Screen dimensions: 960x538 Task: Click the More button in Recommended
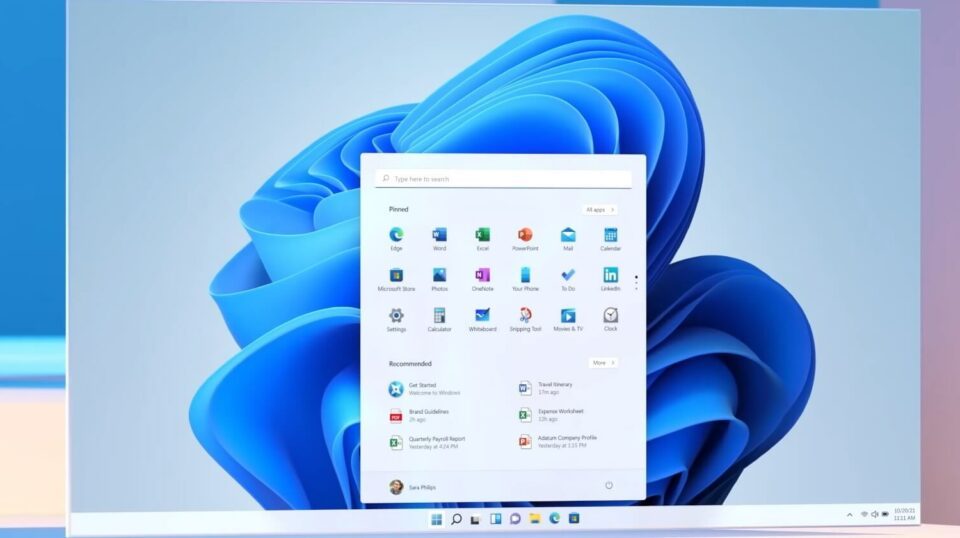click(x=603, y=363)
